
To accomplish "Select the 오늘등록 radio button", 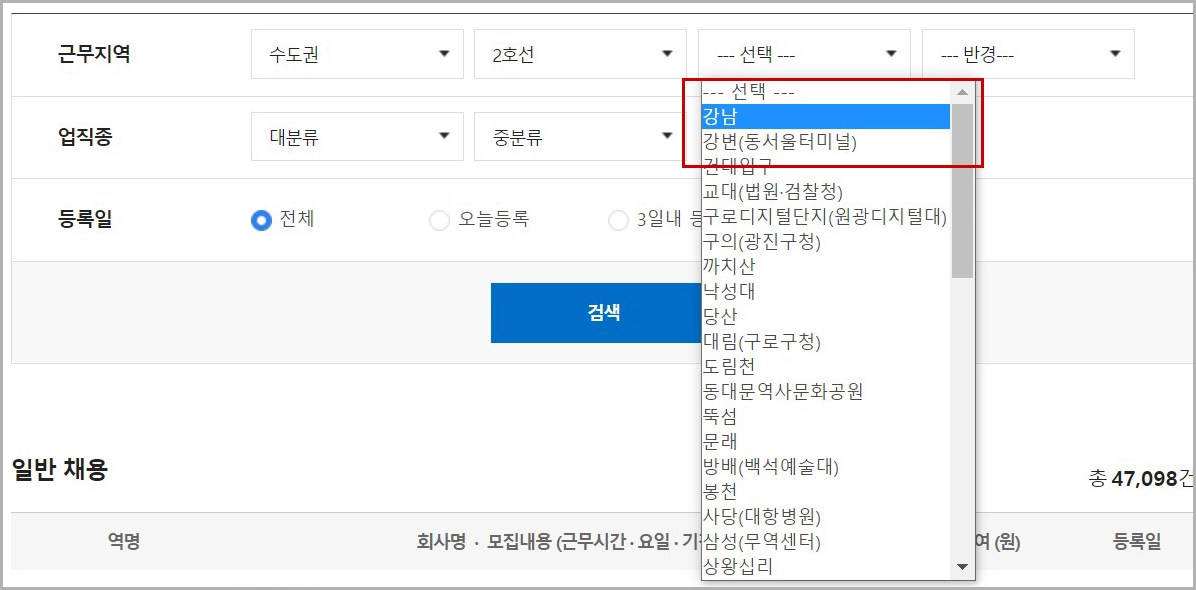I will click(439, 221).
